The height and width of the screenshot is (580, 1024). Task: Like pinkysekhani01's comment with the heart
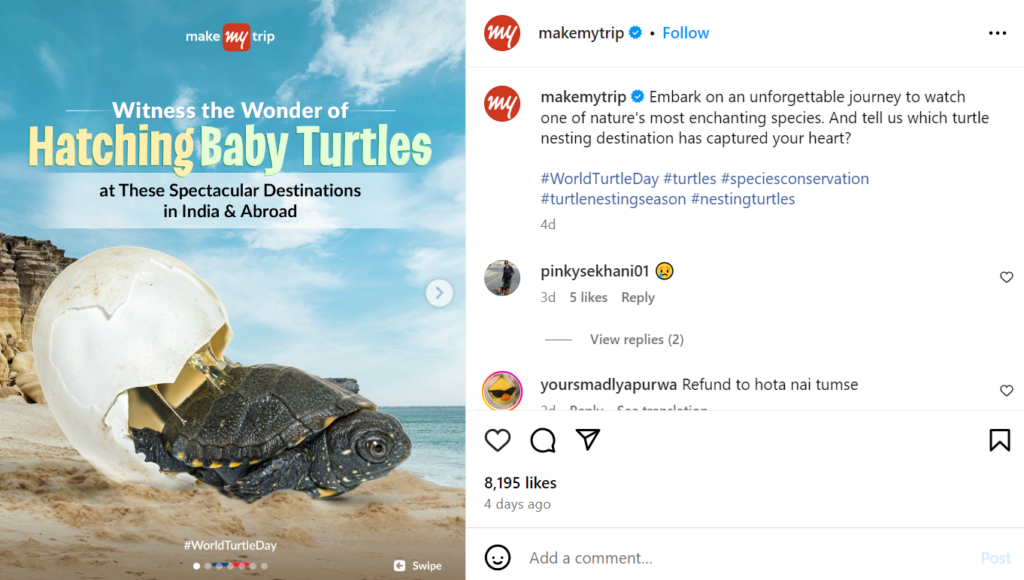pos(1007,277)
